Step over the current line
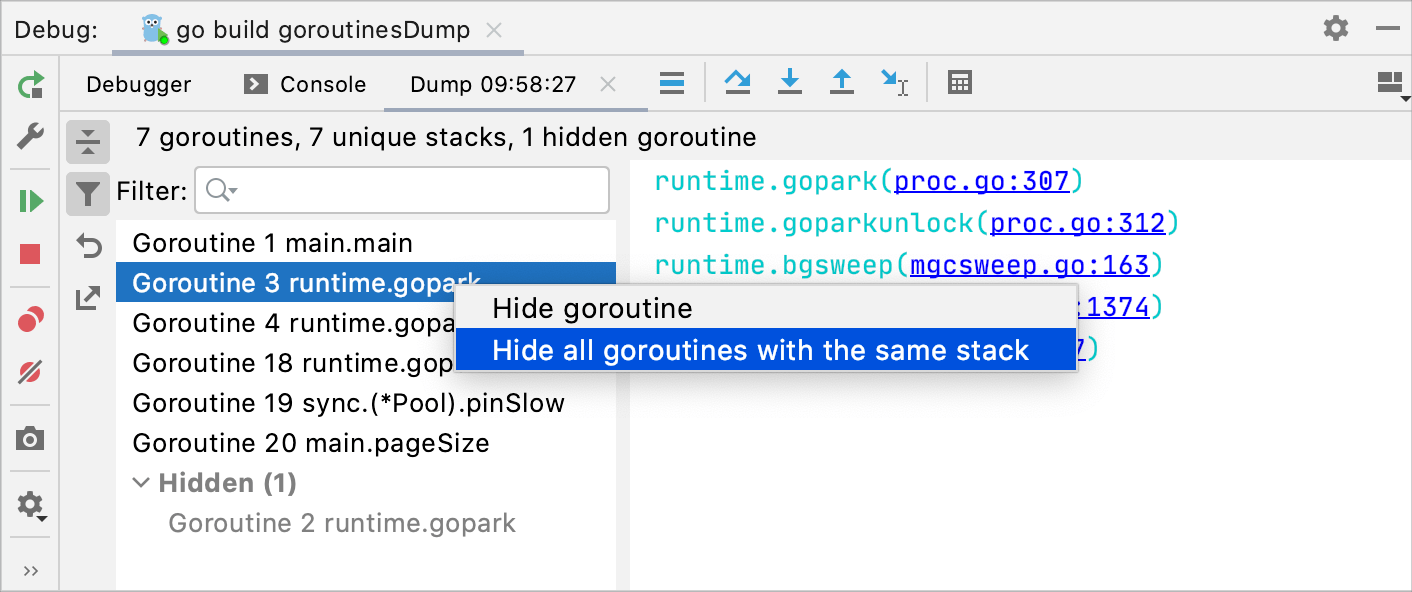Image resolution: width=1412 pixels, height=592 pixels. (738, 83)
